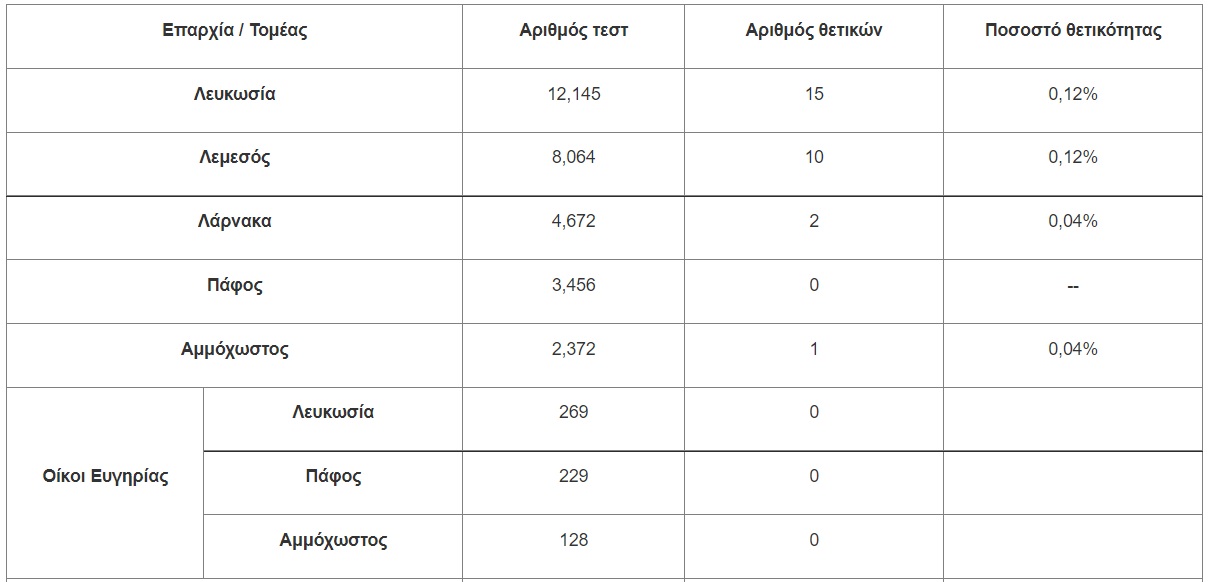The height and width of the screenshot is (582, 1211).
Task: Click the cell with value 269
Action: 574,412
